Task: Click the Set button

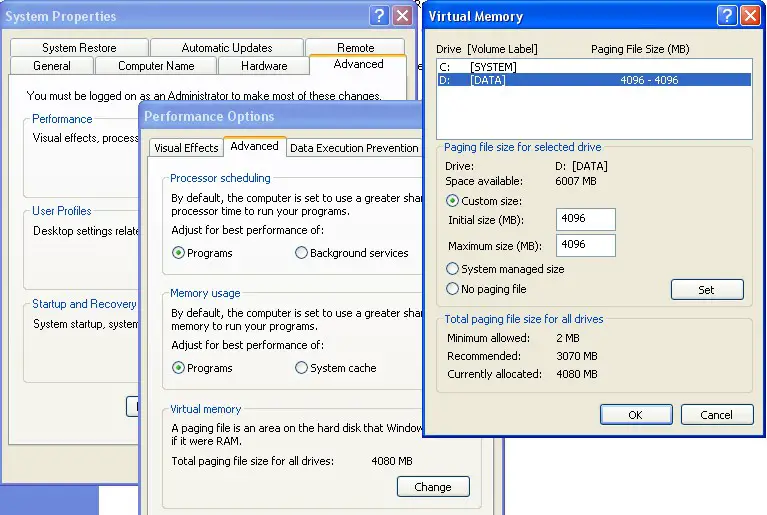Action: 707,290
